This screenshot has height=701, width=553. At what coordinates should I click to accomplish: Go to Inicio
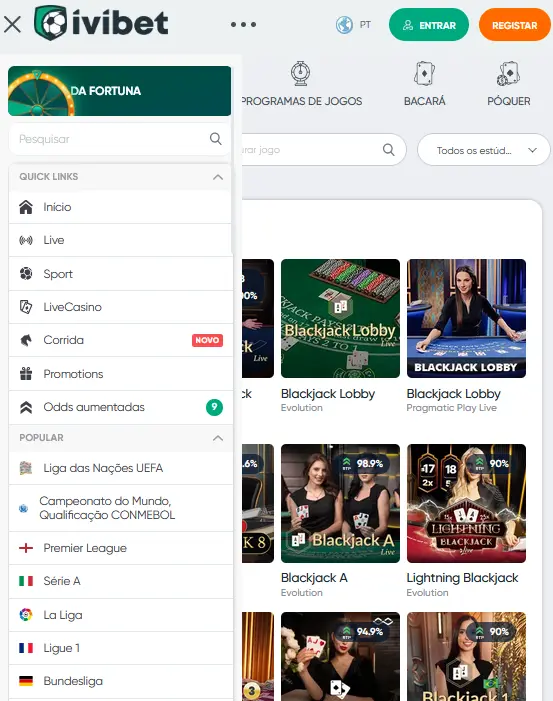click(121, 207)
